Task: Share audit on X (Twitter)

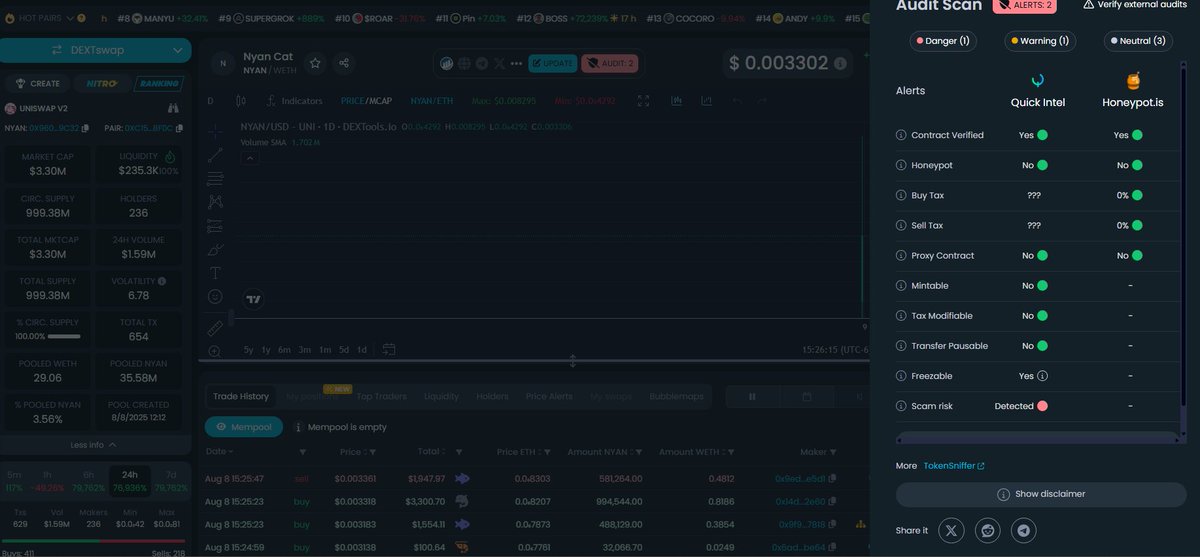Action: pyautogui.click(x=951, y=530)
